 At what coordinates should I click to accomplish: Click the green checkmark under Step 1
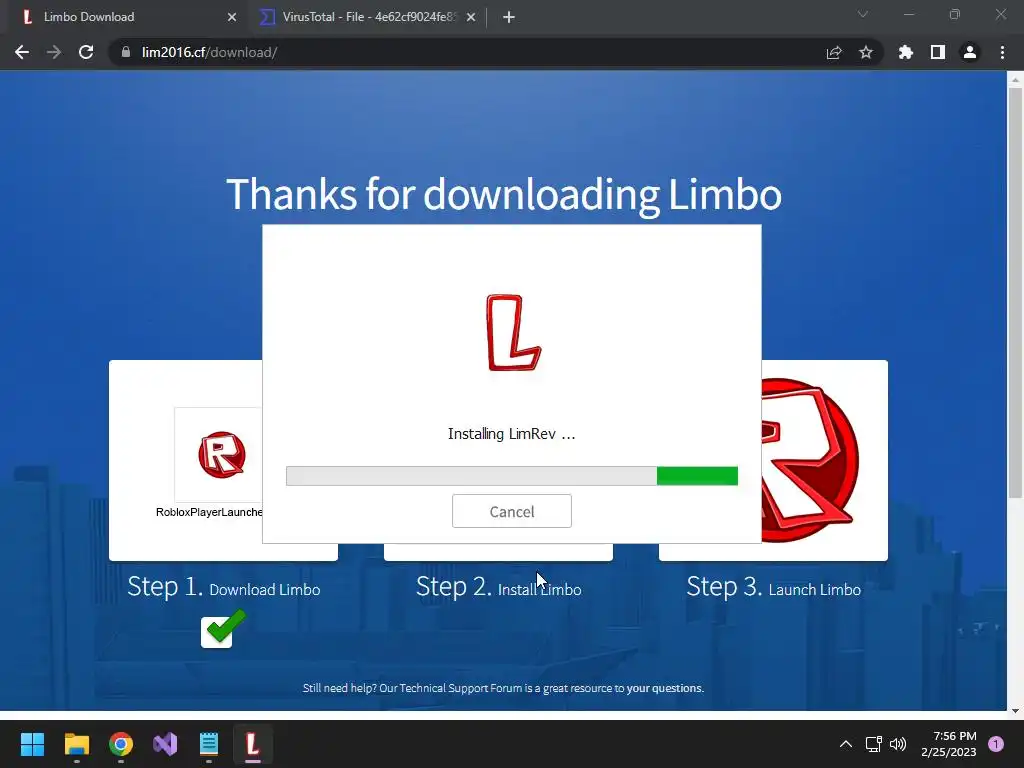[x=224, y=628]
